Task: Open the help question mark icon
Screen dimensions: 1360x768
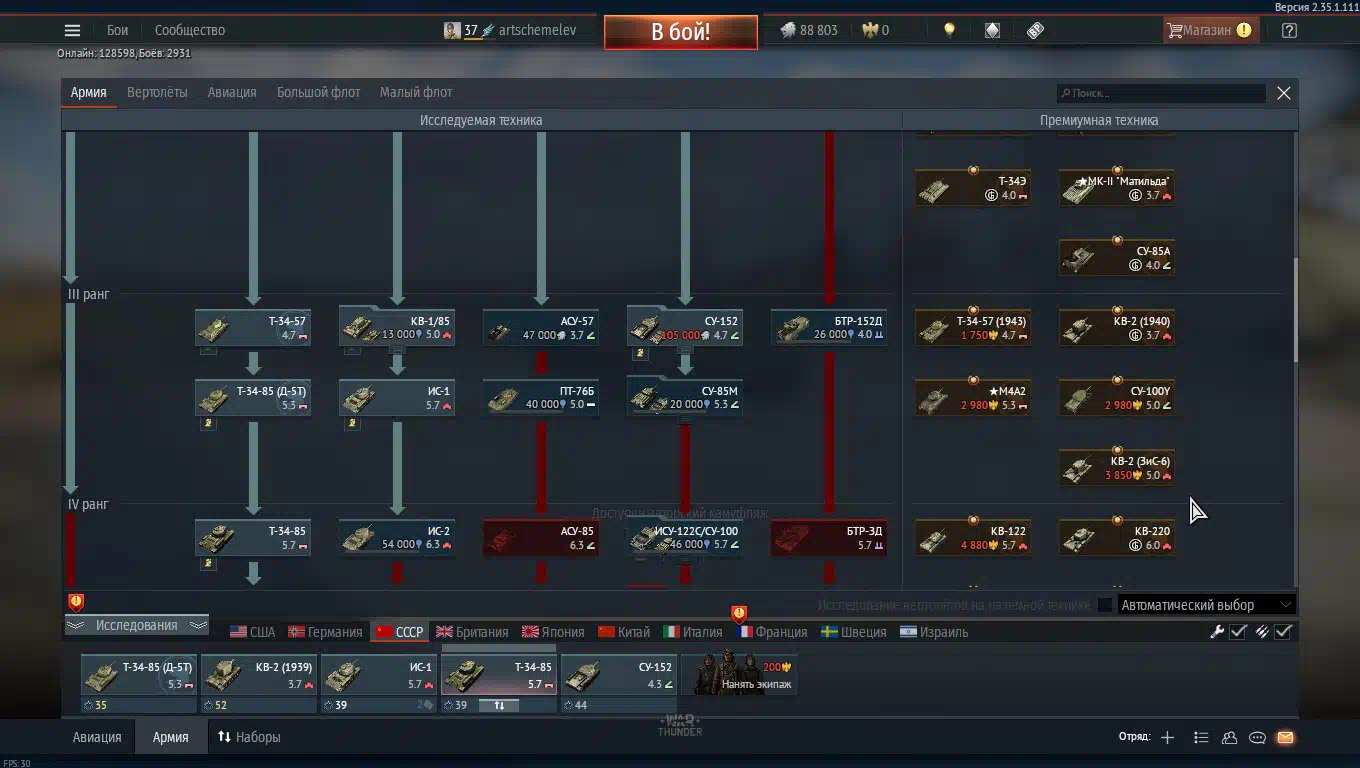Action: coord(1289,30)
